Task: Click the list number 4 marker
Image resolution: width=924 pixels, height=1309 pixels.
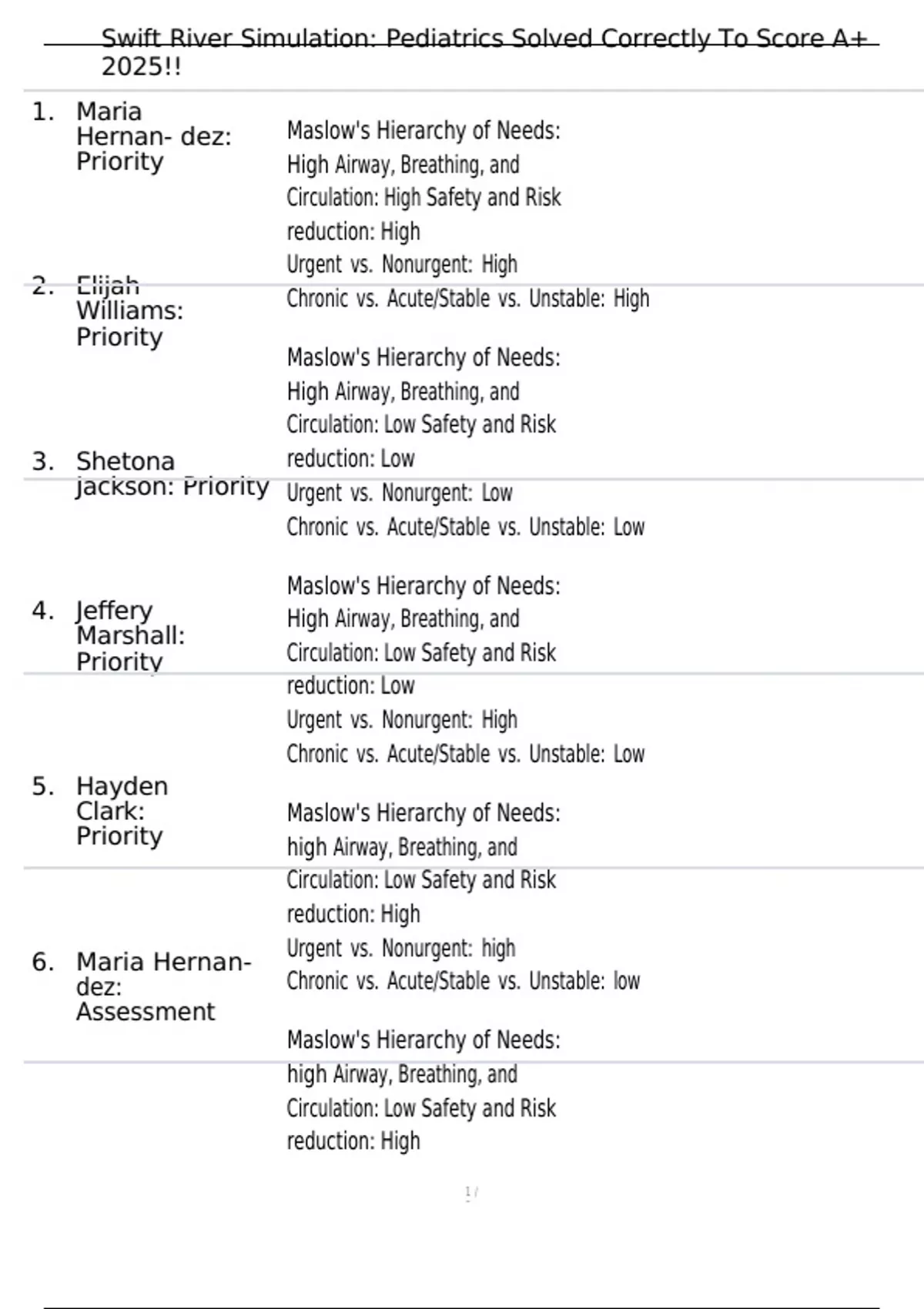Action: 43,611
